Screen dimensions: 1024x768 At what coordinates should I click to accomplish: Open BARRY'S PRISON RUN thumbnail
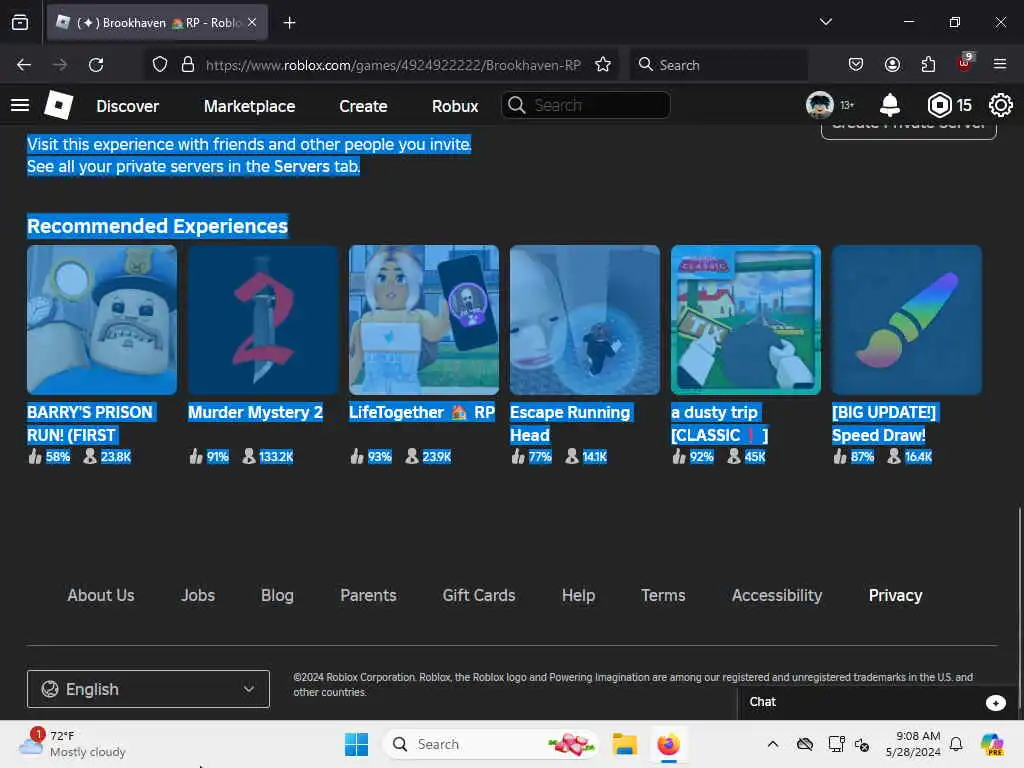pos(102,320)
